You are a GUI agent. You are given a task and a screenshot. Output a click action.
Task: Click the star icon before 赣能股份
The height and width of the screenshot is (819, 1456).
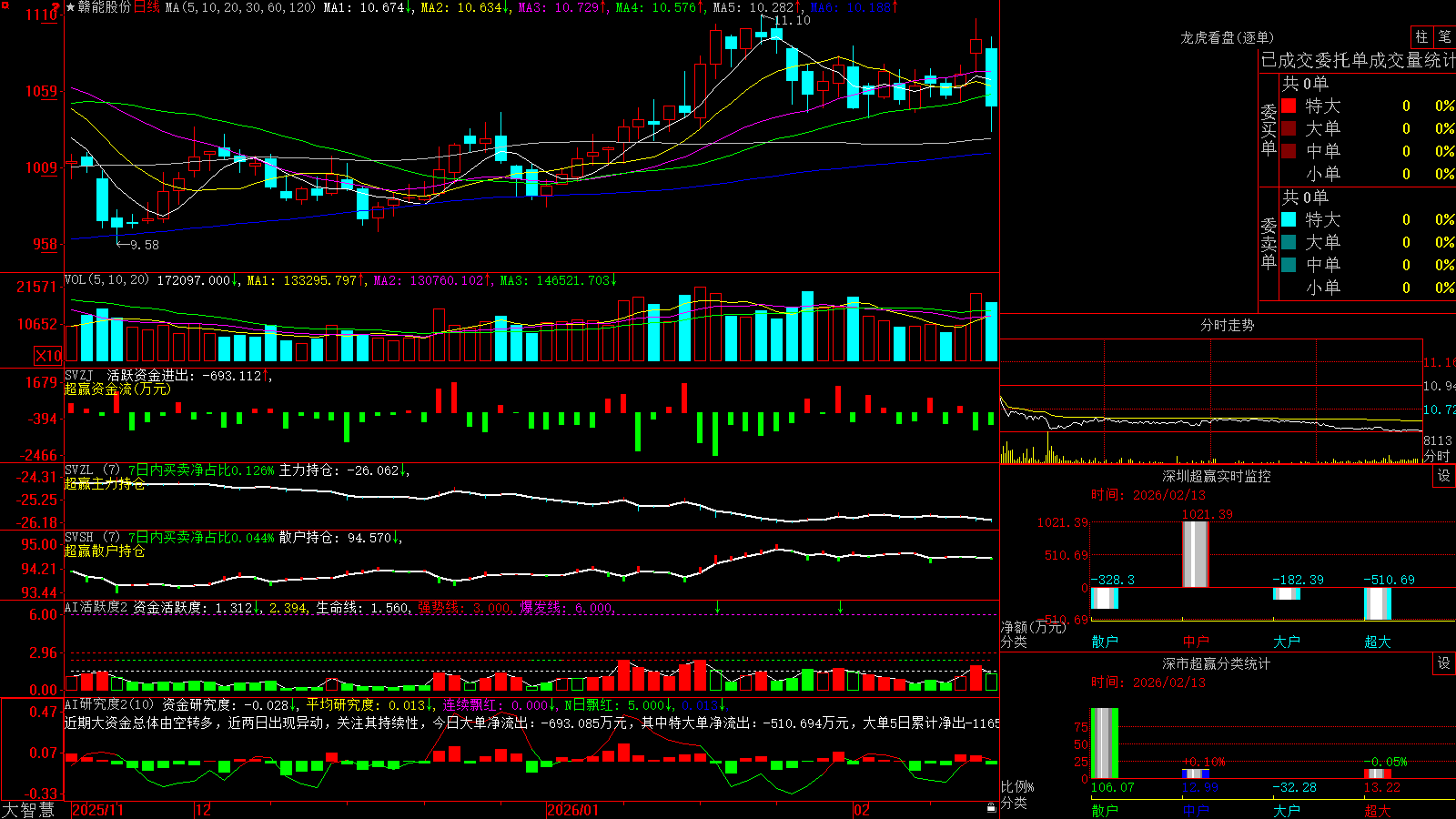click(x=71, y=7)
